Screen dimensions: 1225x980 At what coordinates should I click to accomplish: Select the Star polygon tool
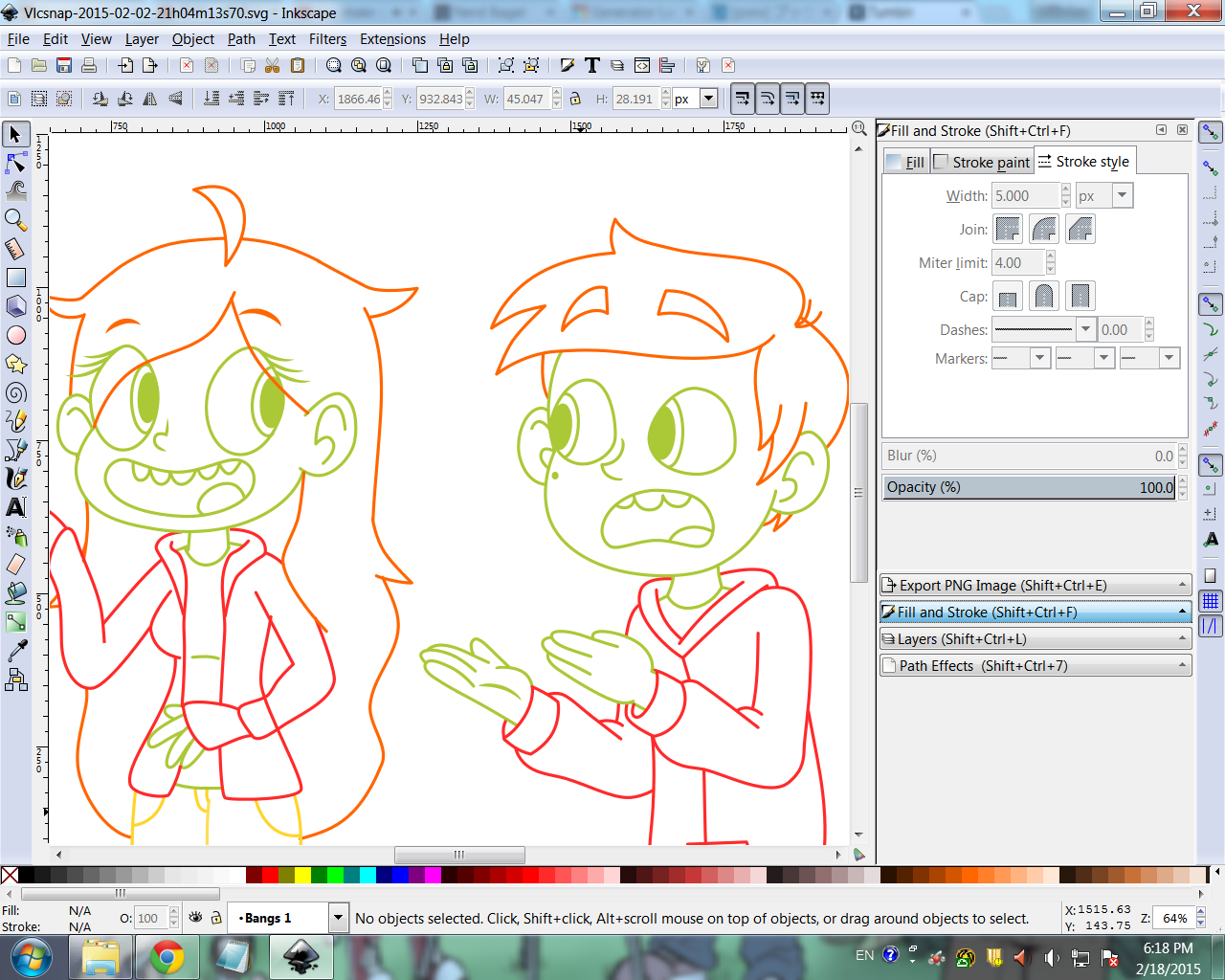pyautogui.click(x=16, y=364)
